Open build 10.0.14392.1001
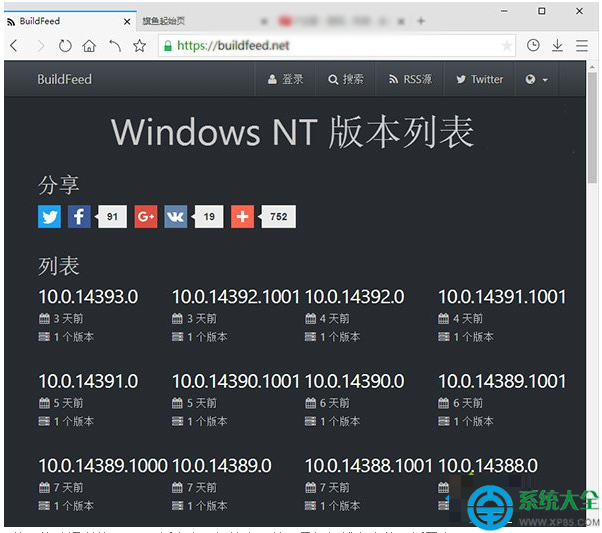 [x=235, y=297]
